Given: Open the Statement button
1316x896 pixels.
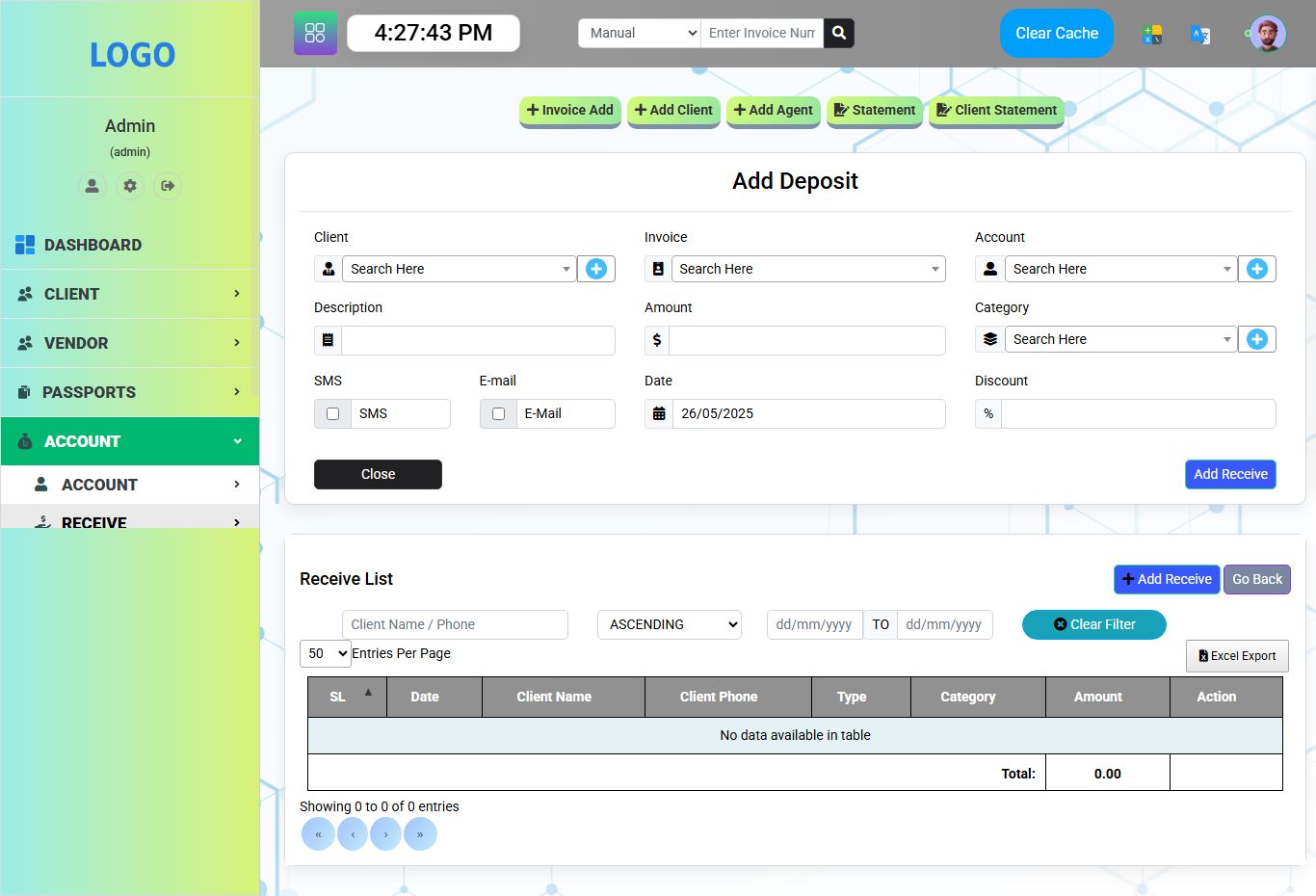Looking at the screenshot, I should [875, 110].
